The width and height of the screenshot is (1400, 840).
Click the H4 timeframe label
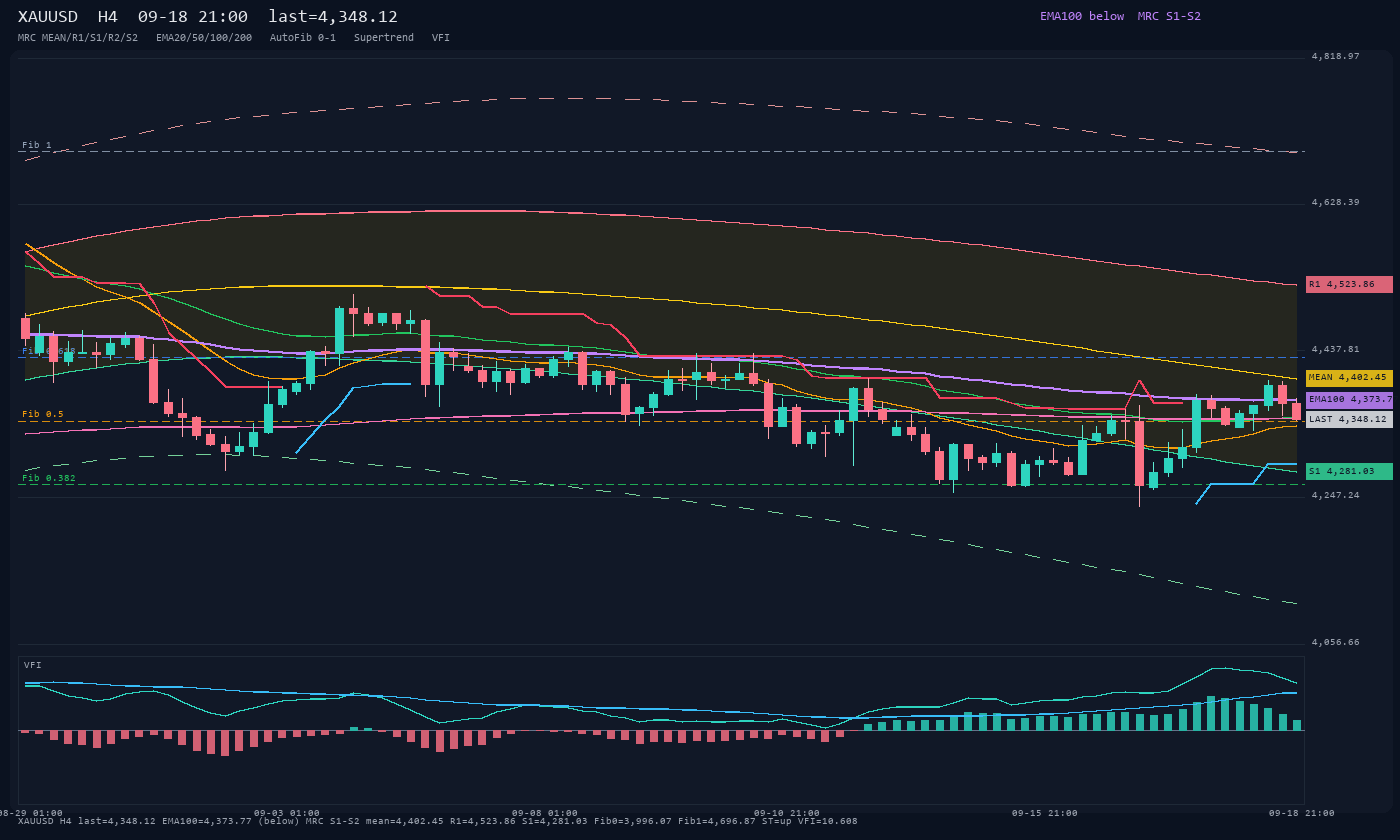pyautogui.click(x=108, y=17)
